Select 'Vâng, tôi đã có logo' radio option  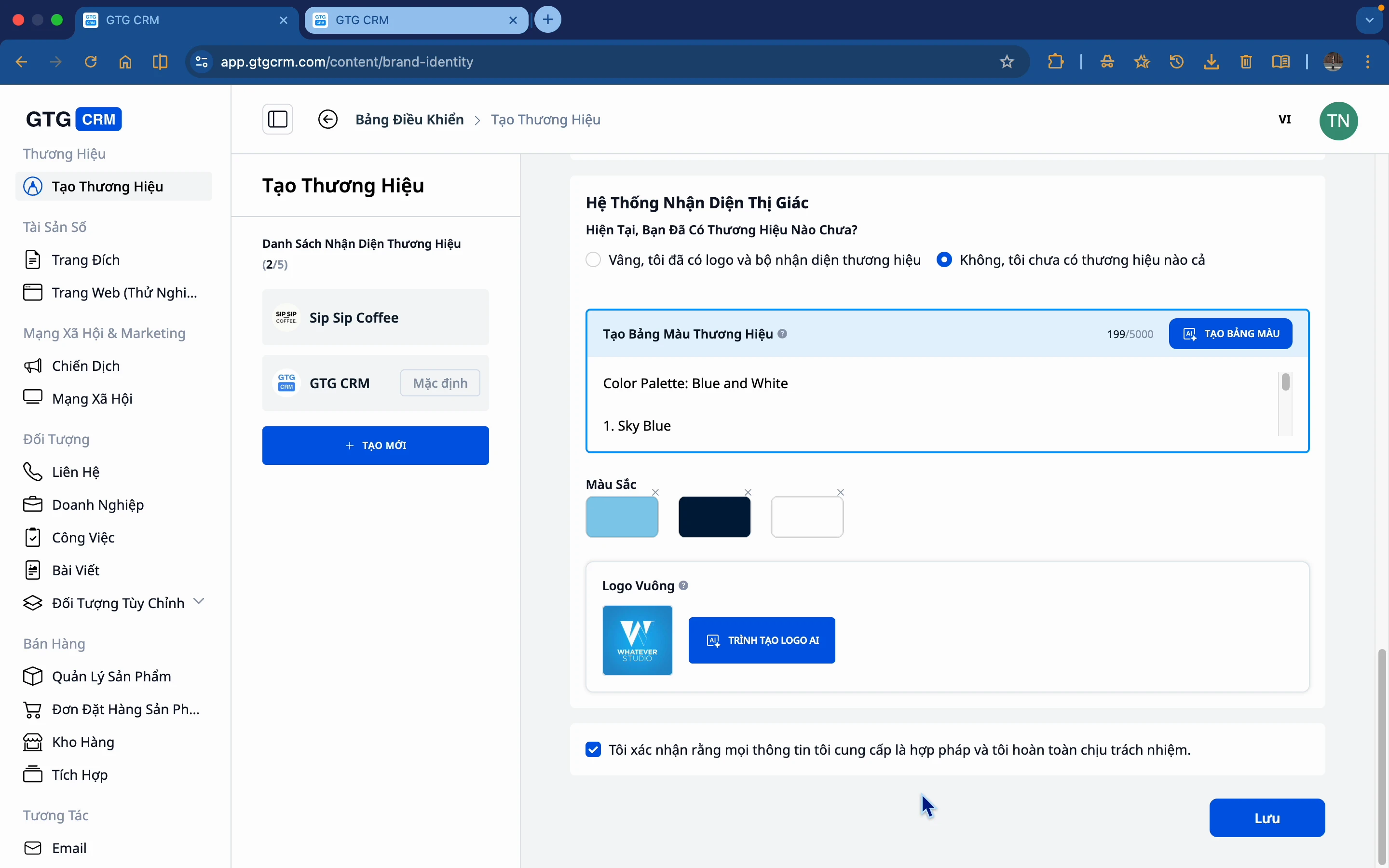(594, 260)
